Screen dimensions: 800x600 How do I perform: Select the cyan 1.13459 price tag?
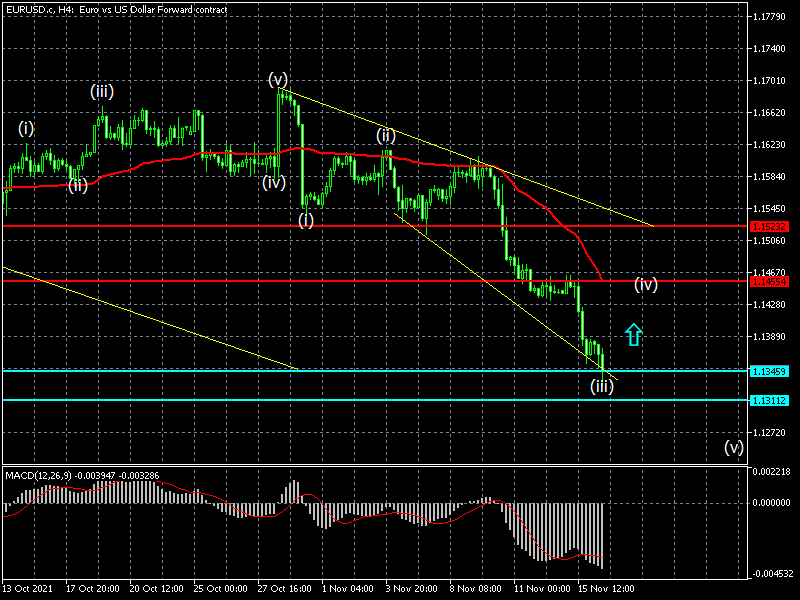point(769,371)
